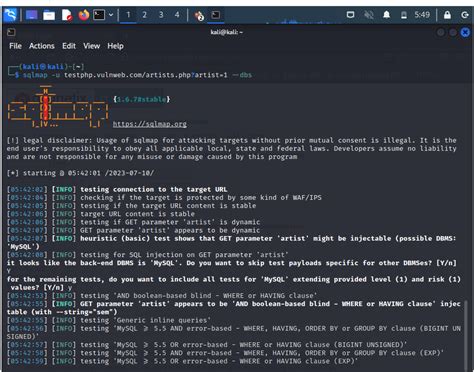Click the Burp Suite taskbar icon
Screen dimensions: 474x372
(199, 15)
